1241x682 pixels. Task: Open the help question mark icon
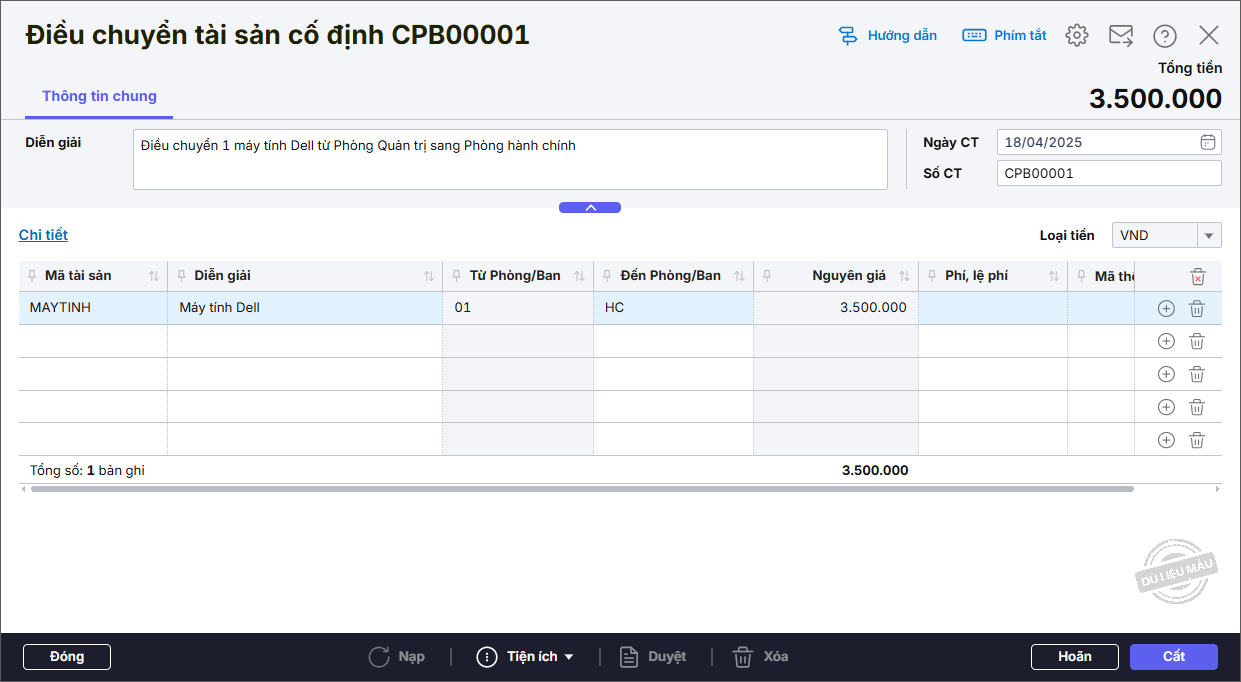tap(1164, 36)
